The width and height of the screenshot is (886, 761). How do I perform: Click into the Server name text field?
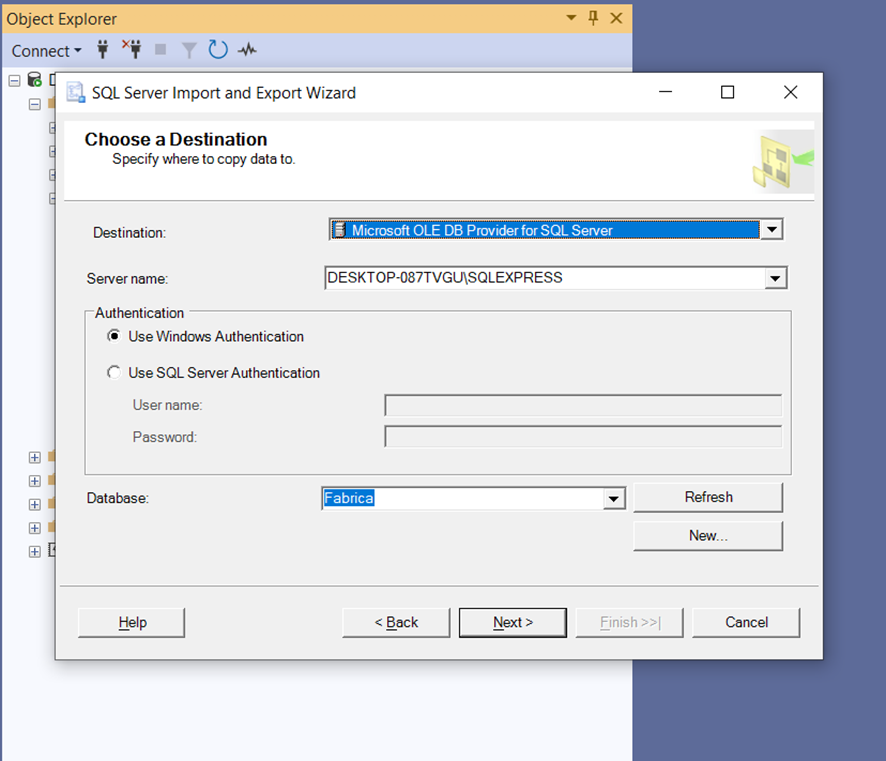[545, 278]
